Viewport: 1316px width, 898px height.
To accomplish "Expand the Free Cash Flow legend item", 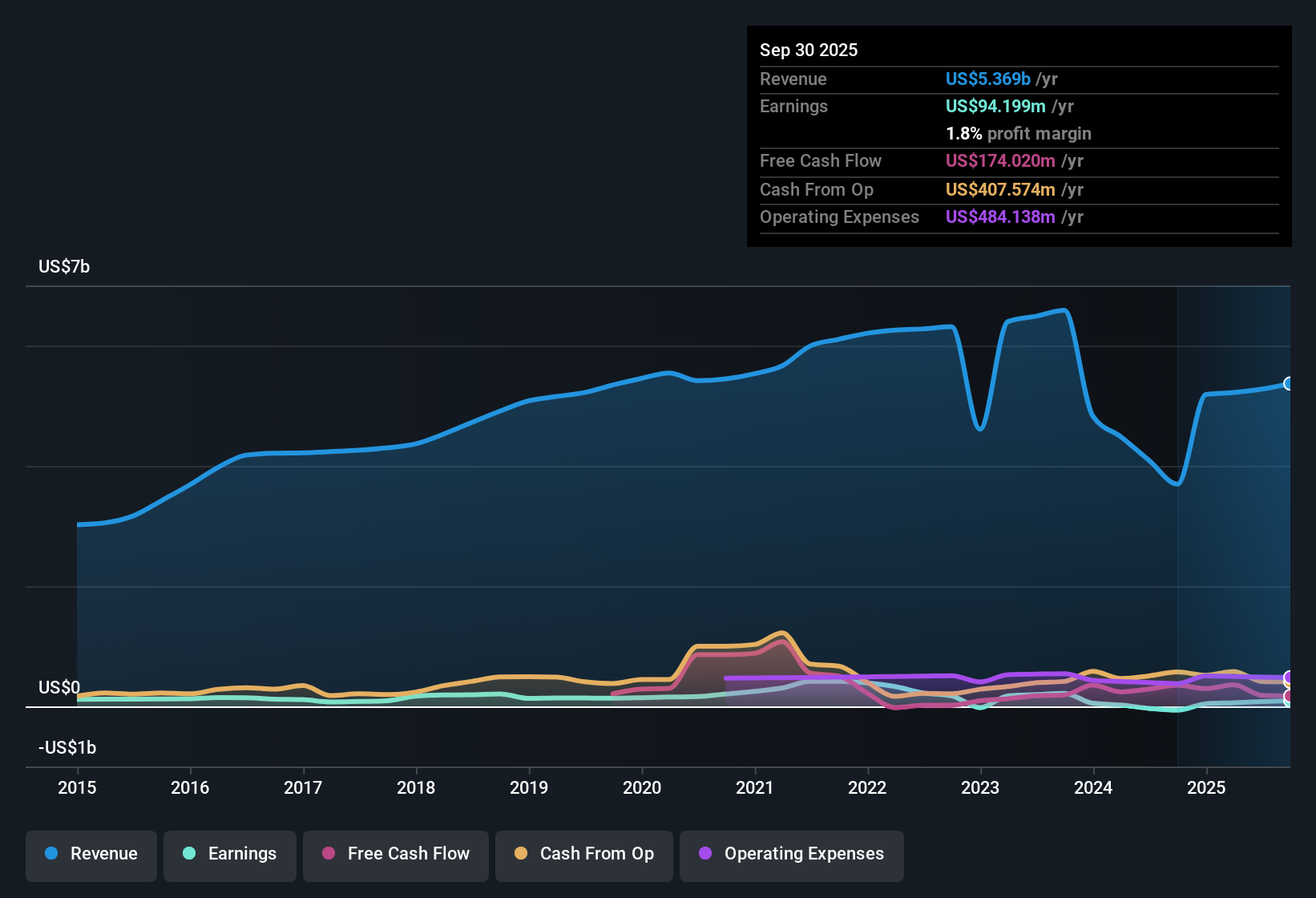I will pyautogui.click(x=395, y=854).
